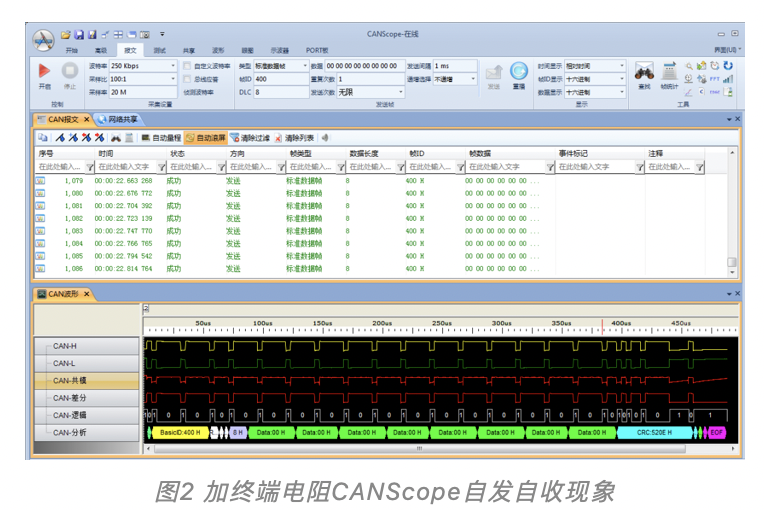Image resolution: width=764 pixels, height=510 pixels.
Task: Click the 发送间隔 1 ms input field
Action: click(x=455, y=66)
